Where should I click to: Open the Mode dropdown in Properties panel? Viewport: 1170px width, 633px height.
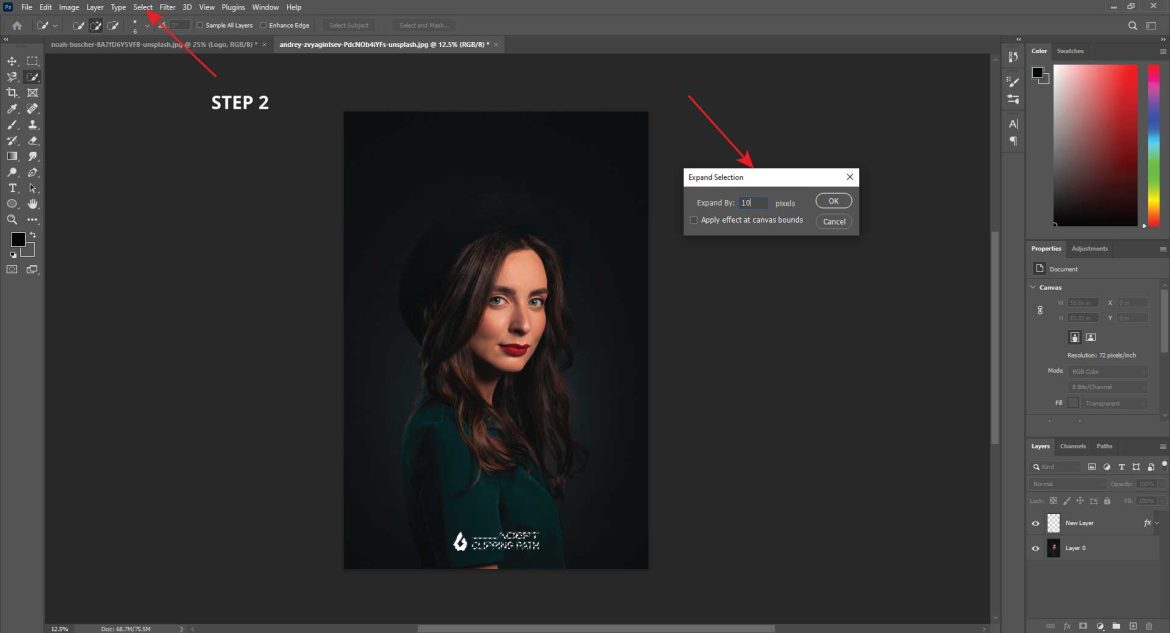click(1110, 370)
